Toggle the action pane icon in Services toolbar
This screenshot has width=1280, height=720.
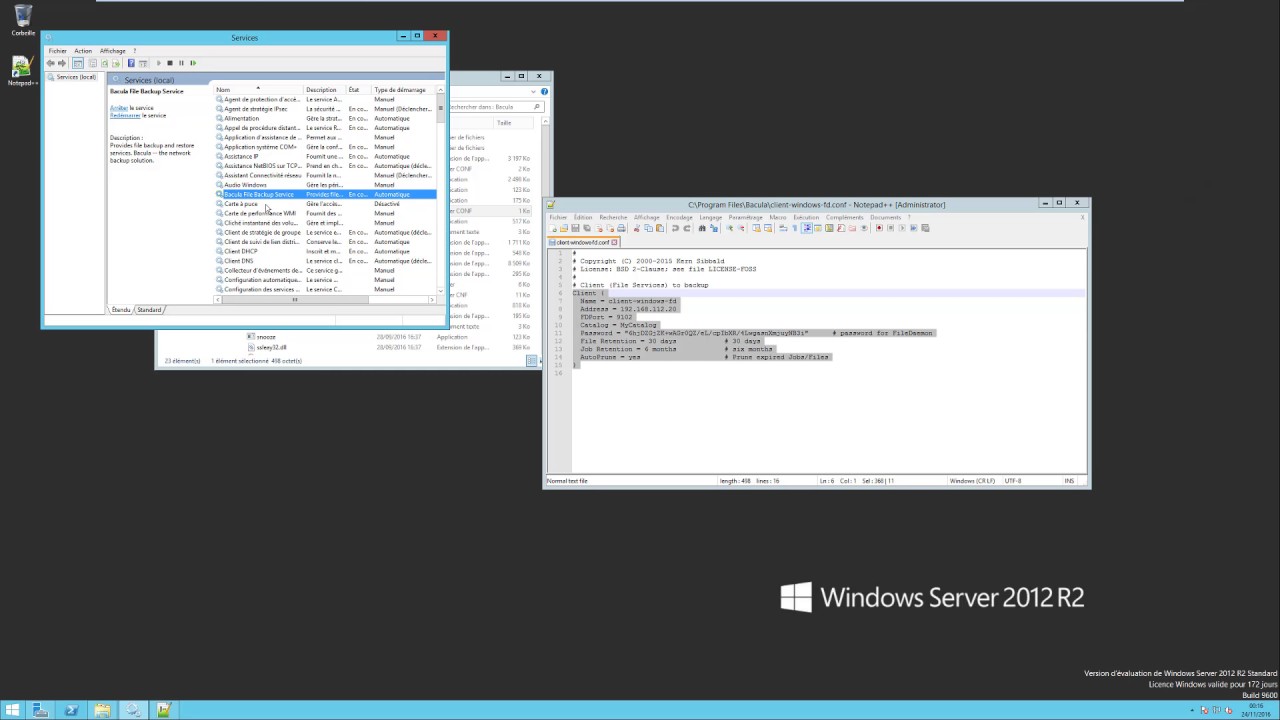pyautogui.click(x=143, y=63)
